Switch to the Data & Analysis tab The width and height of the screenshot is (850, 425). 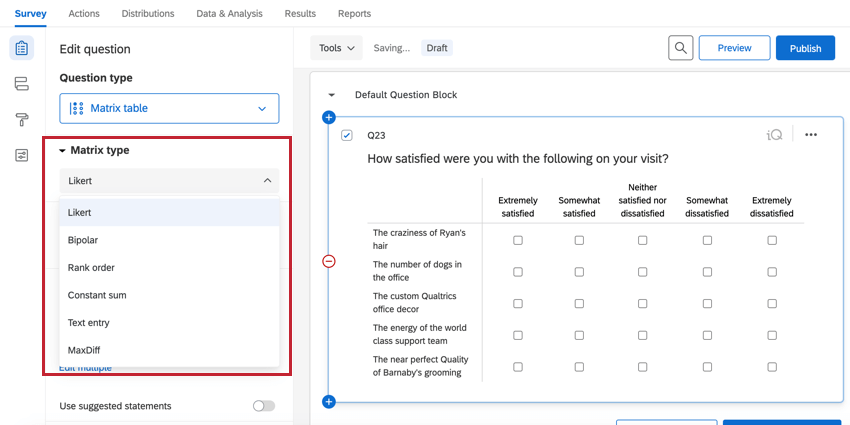click(x=229, y=14)
